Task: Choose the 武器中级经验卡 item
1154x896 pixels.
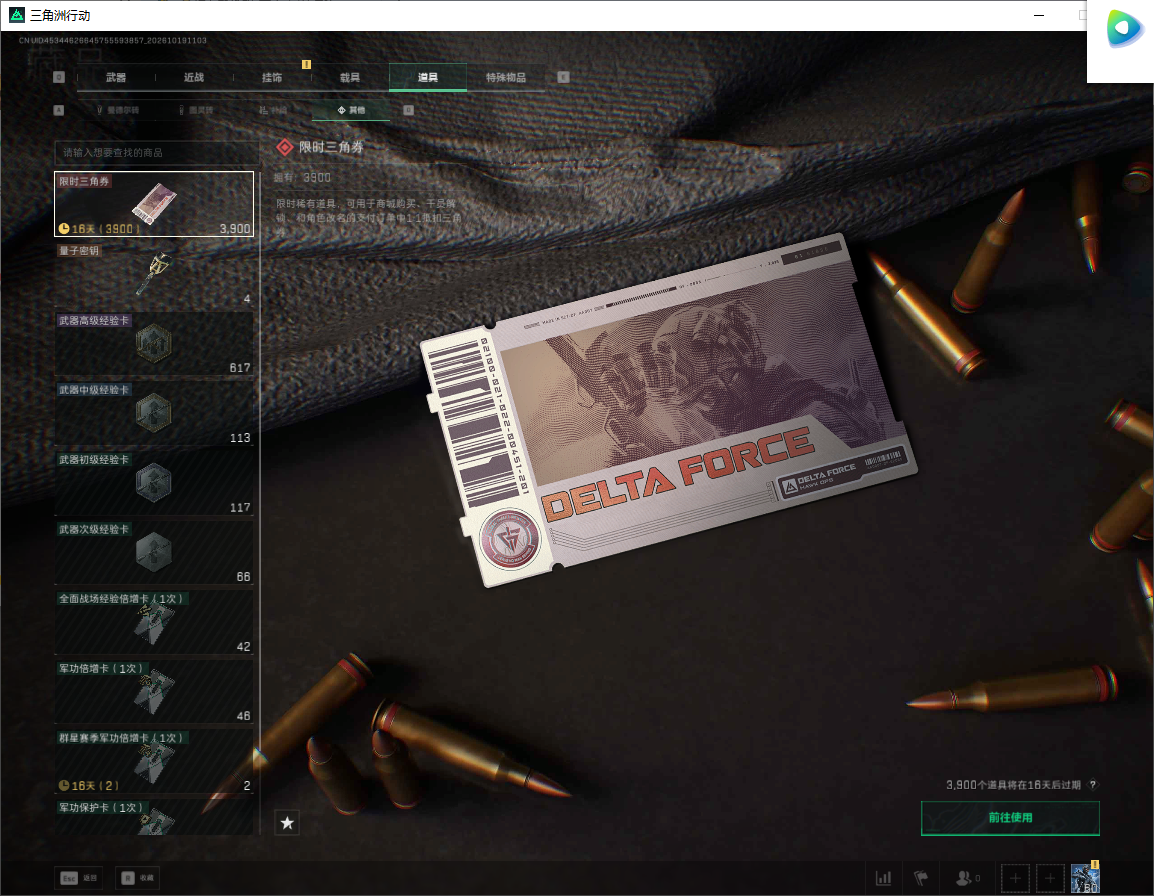Action: (154, 413)
